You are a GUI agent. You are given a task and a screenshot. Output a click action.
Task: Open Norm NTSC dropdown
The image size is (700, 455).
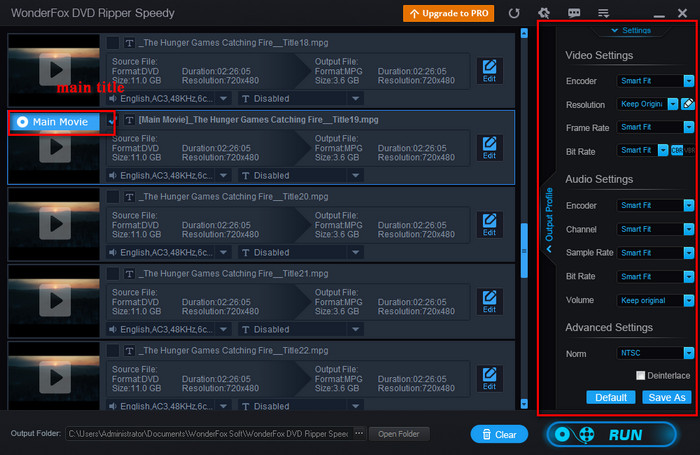coord(689,353)
